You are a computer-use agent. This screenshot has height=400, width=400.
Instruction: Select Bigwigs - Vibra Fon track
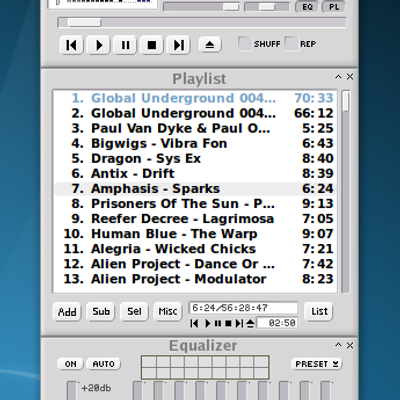(x=195, y=143)
